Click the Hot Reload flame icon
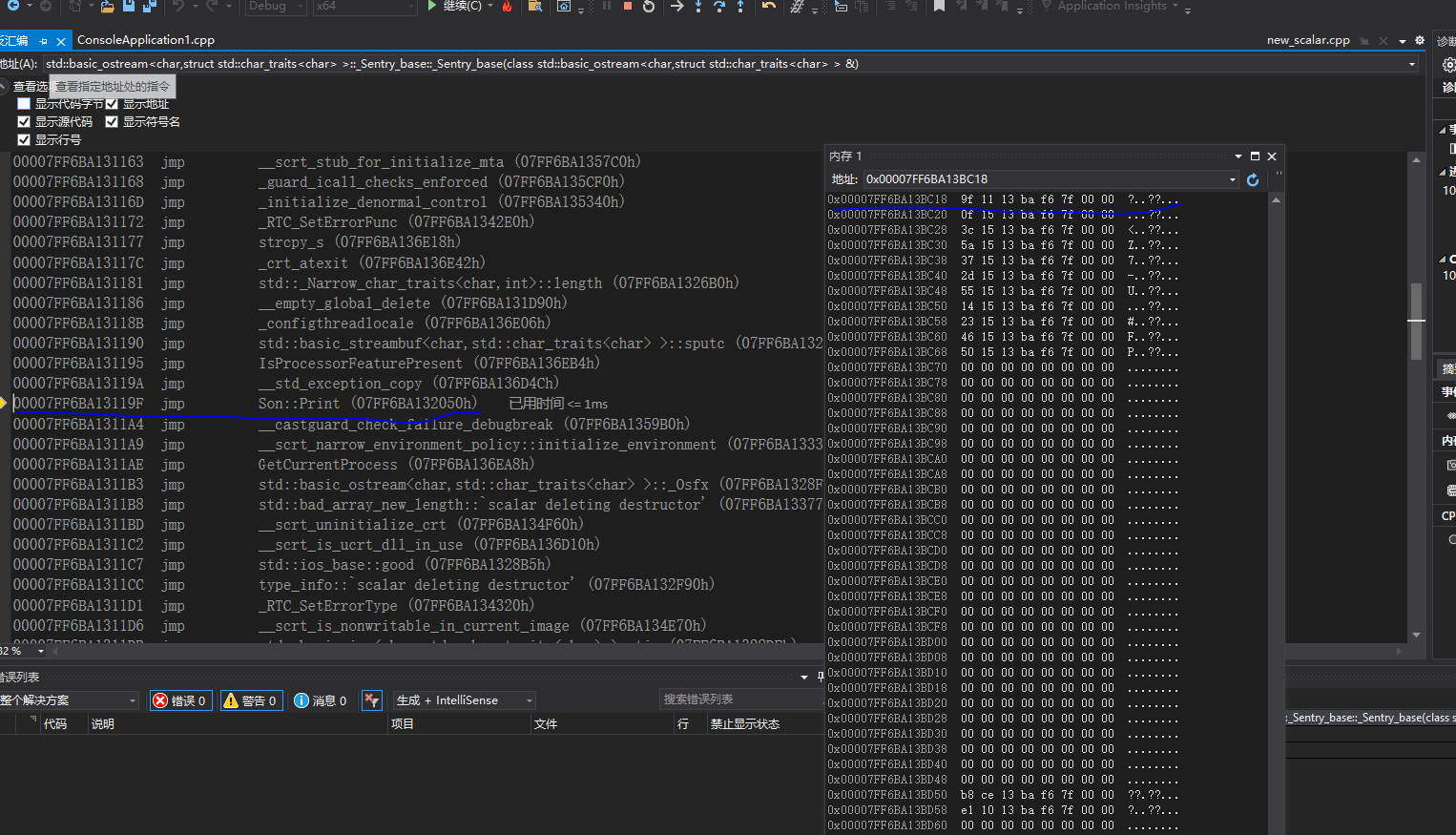This screenshot has height=835, width=1456. [x=507, y=7]
